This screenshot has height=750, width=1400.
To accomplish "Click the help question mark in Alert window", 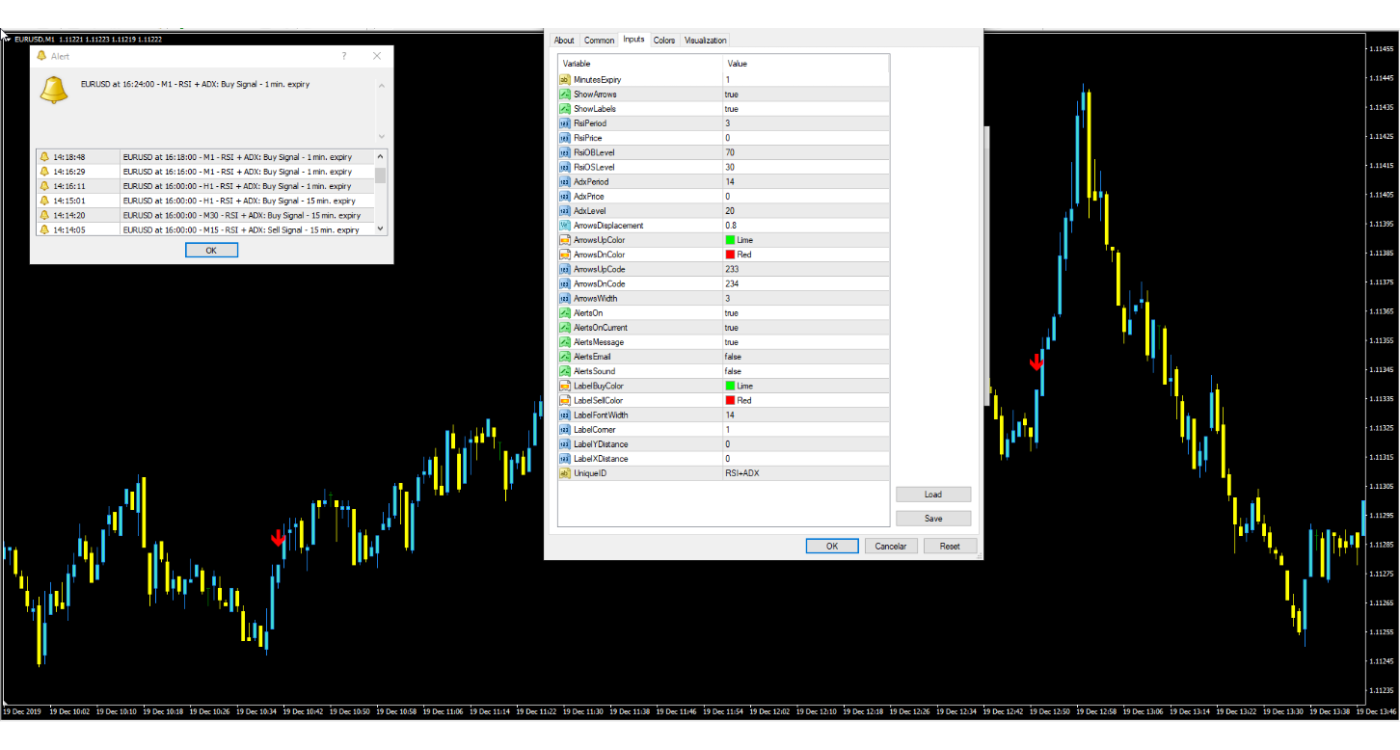I will coord(344,57).
